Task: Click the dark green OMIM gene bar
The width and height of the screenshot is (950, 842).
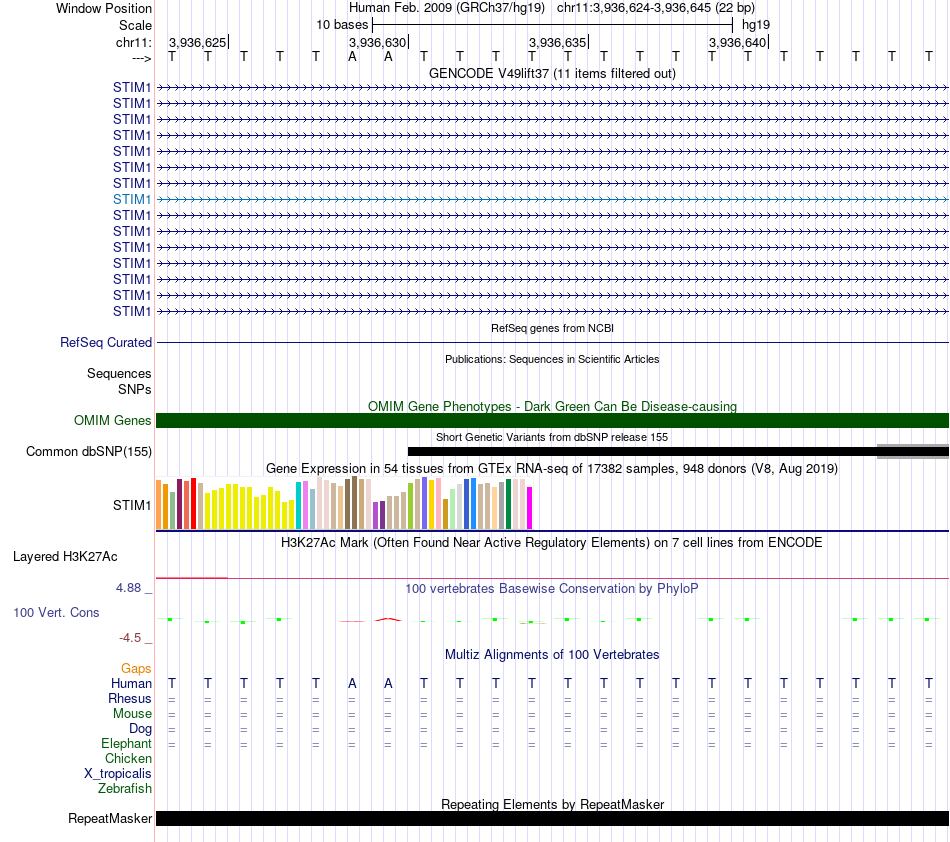Action: pos(552,420)
